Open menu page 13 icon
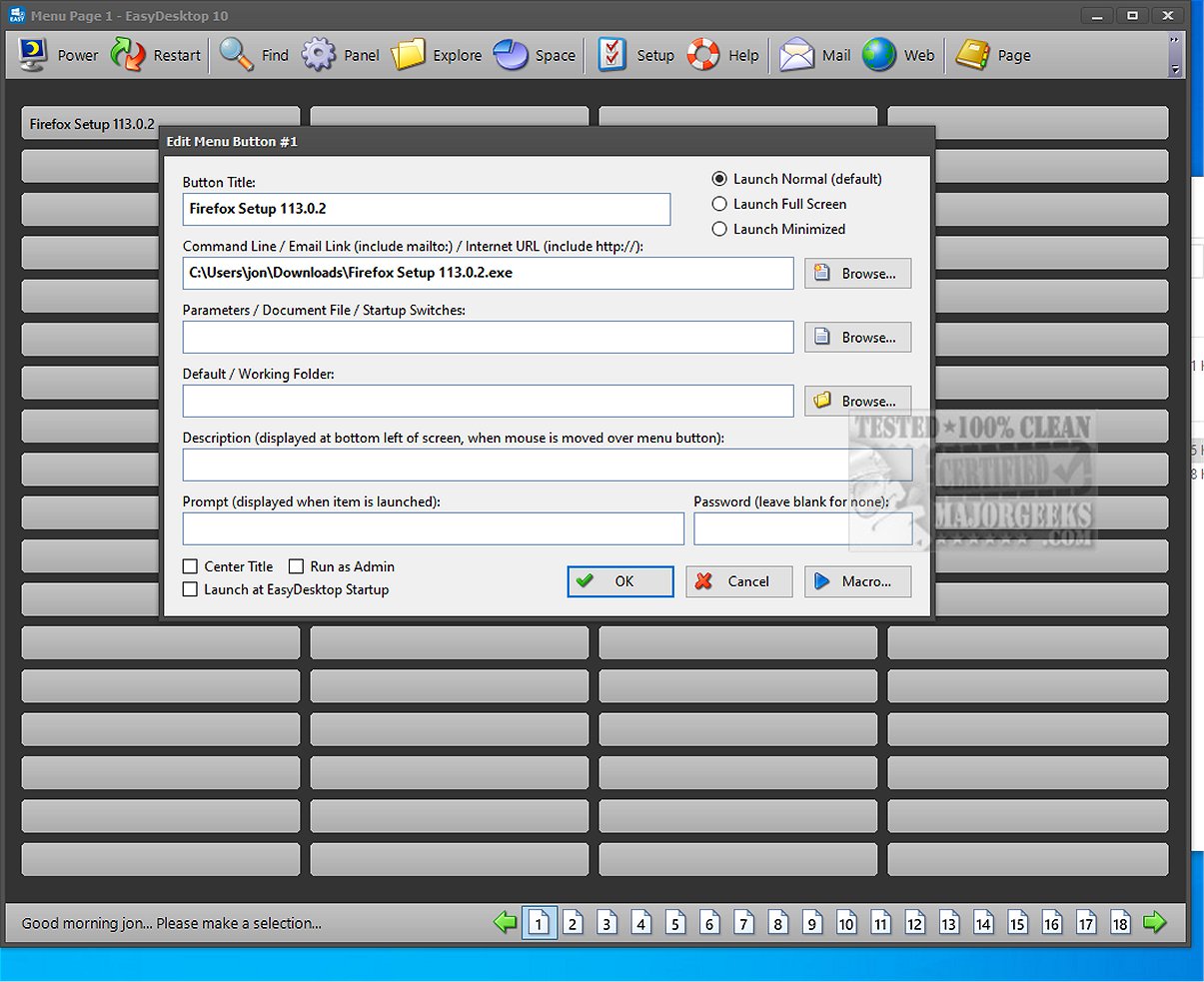Screen dimensions: 1204x982 [x=948, y=922]
